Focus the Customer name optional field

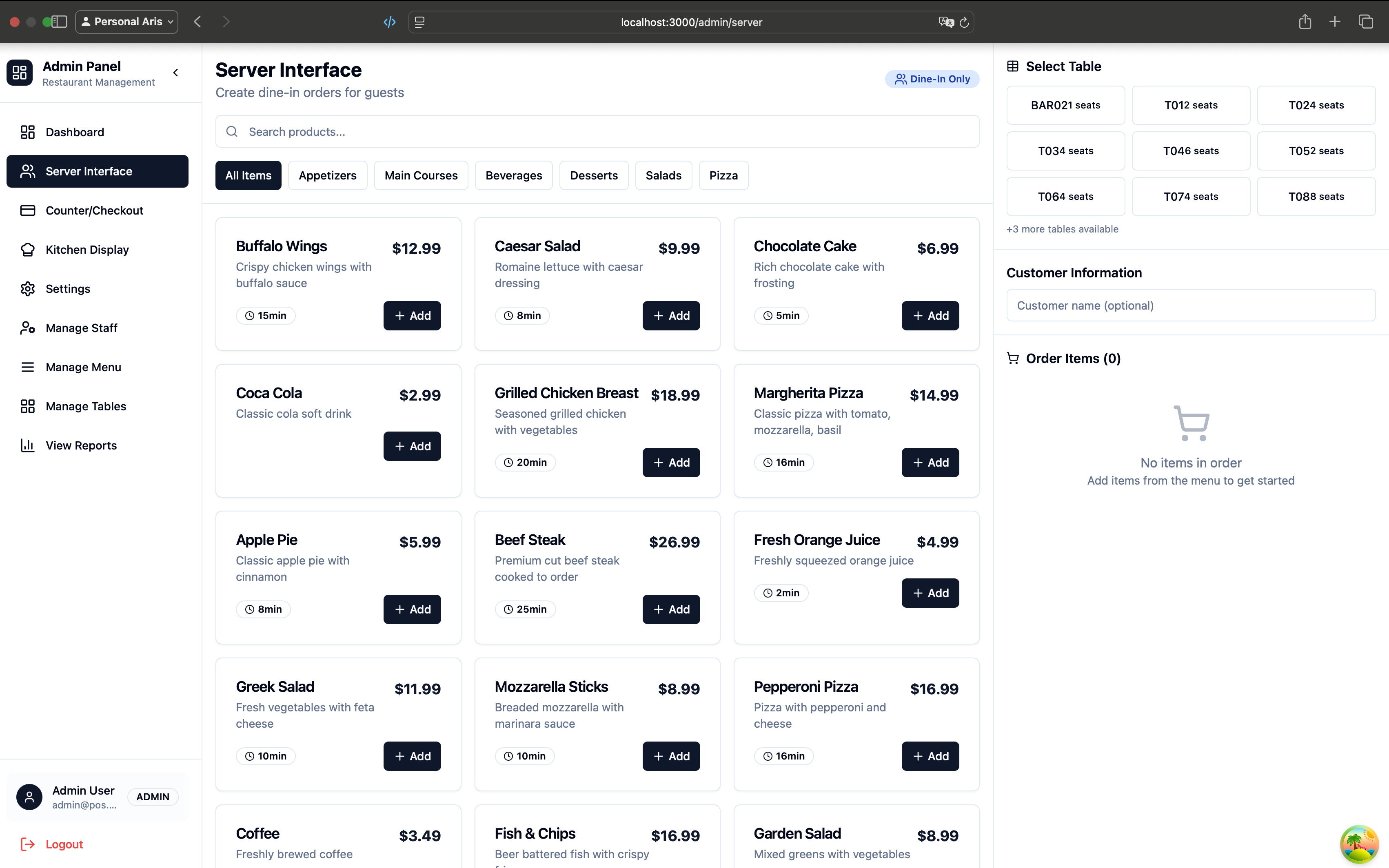1191,306
